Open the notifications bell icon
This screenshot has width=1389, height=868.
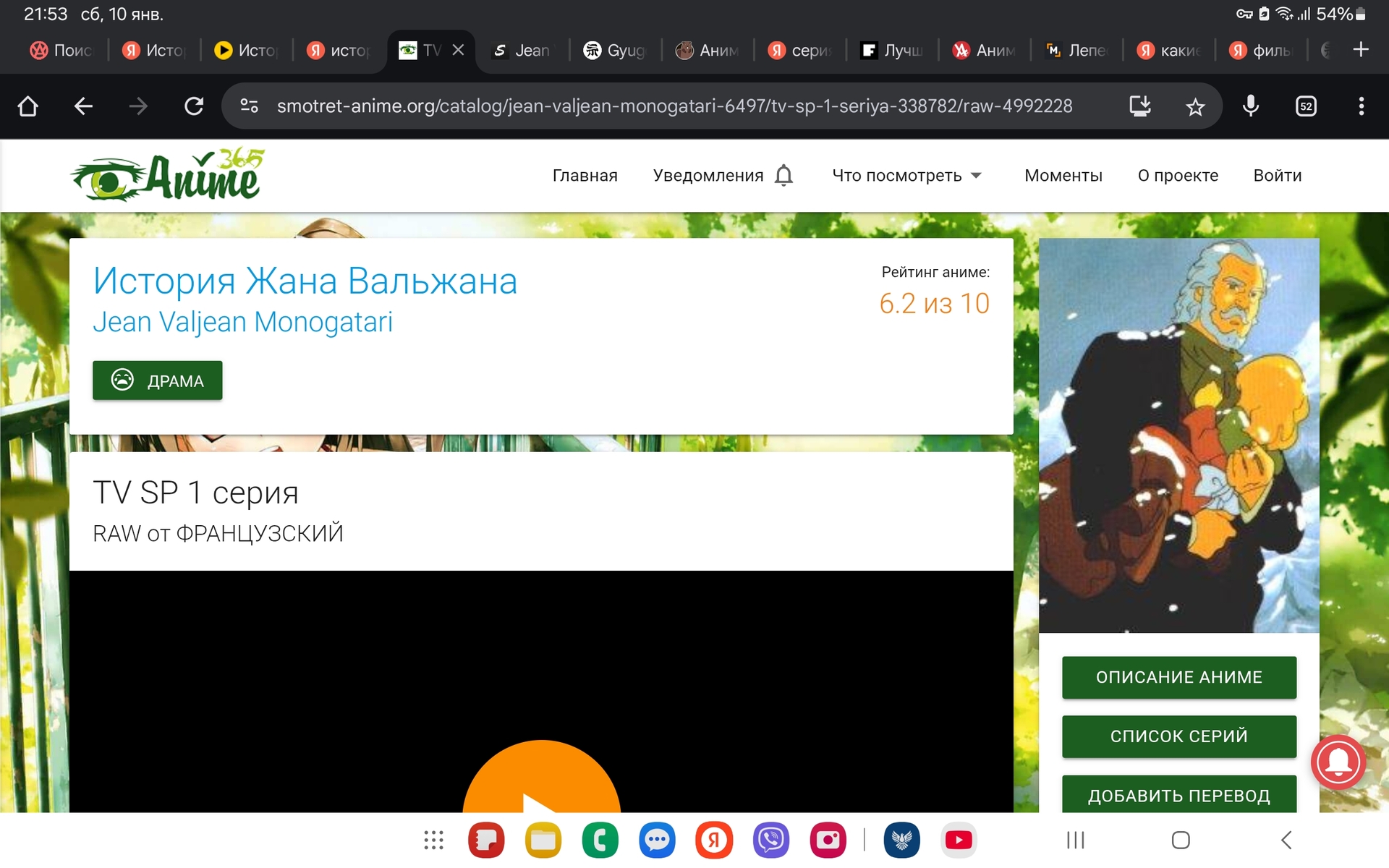(783, 176)
